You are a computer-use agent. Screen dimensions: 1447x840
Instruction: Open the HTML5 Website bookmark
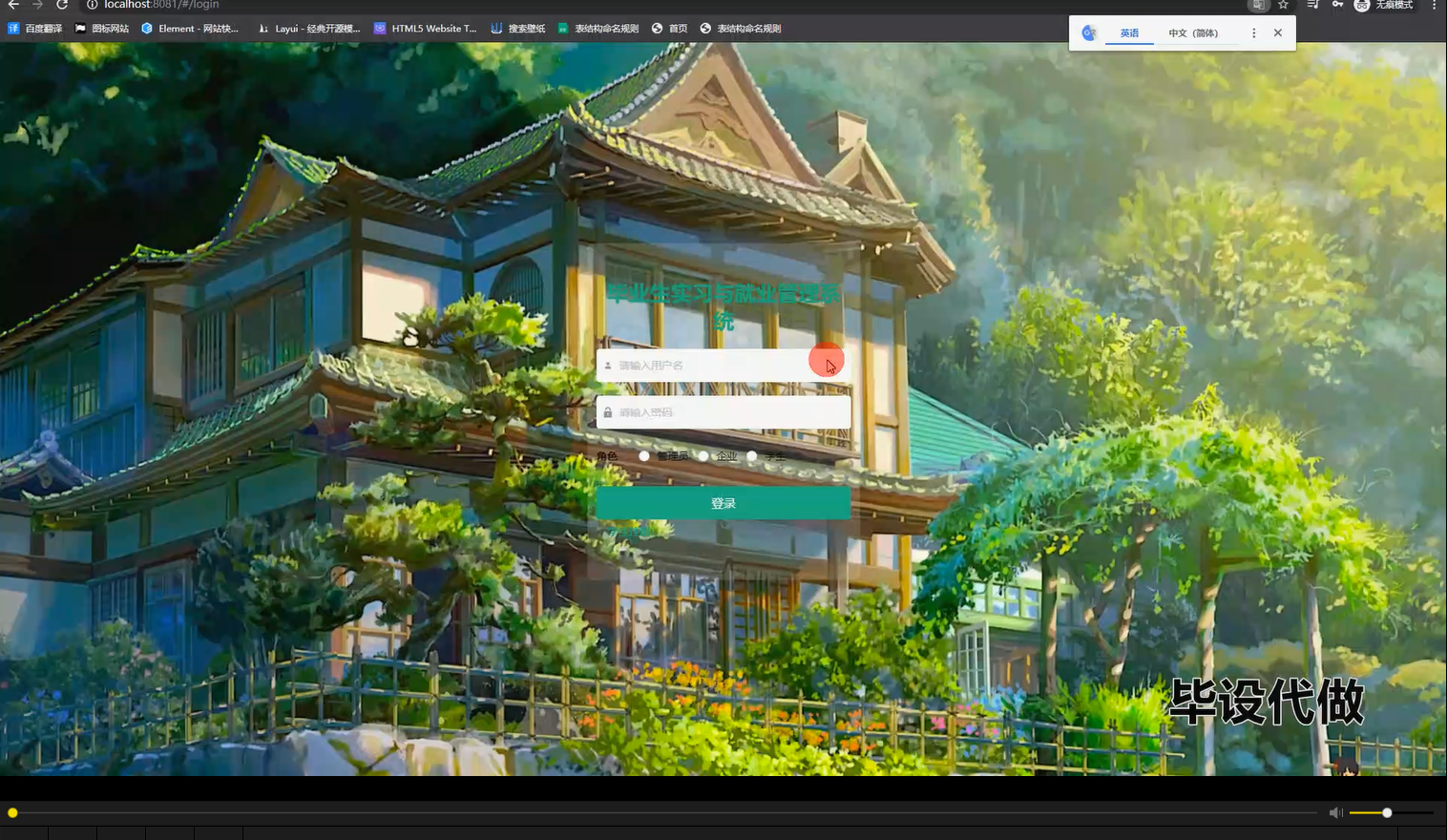tap(426, 29)
